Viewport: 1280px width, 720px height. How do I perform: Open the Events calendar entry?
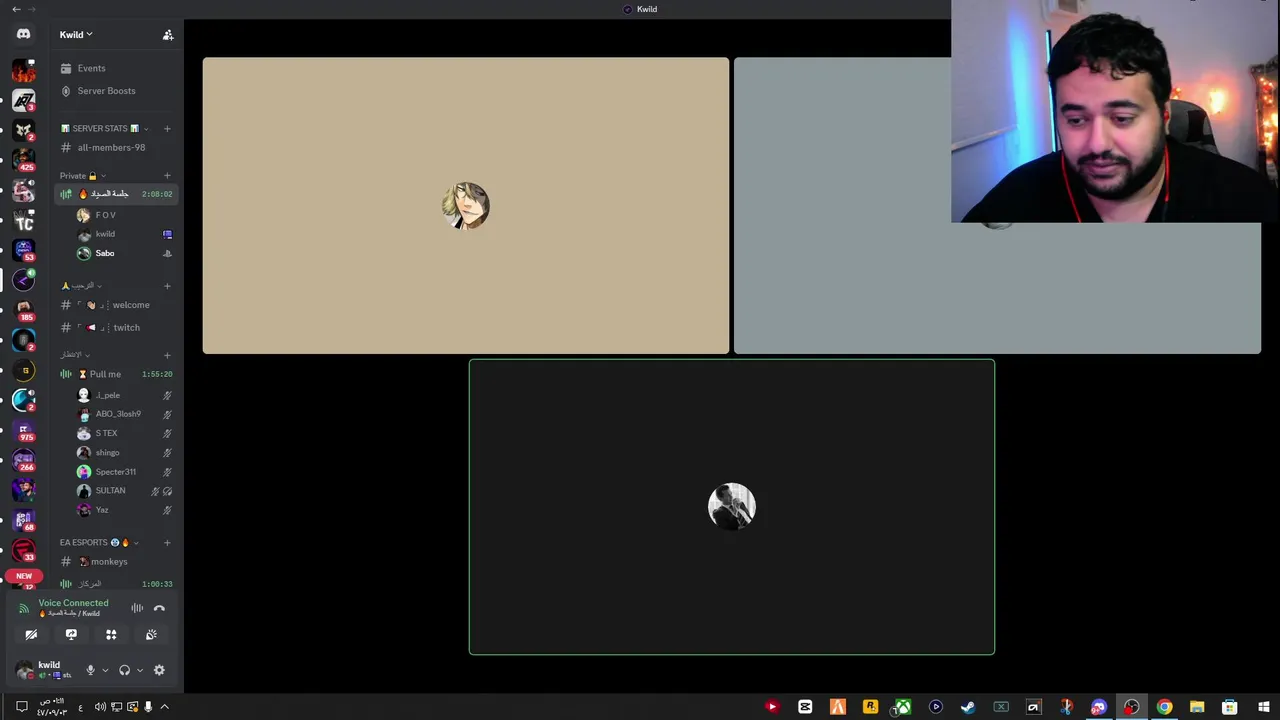click(x=117, y=68)
